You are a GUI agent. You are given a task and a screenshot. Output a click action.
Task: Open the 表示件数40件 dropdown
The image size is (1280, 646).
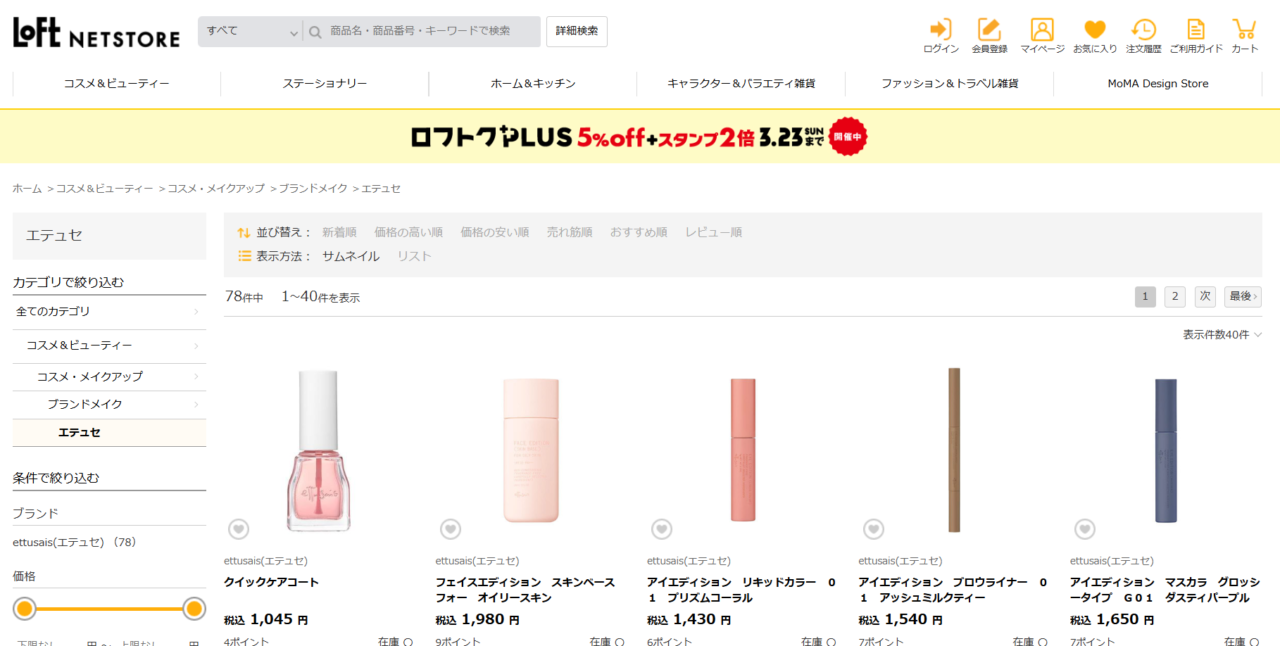coord(1222,335)
